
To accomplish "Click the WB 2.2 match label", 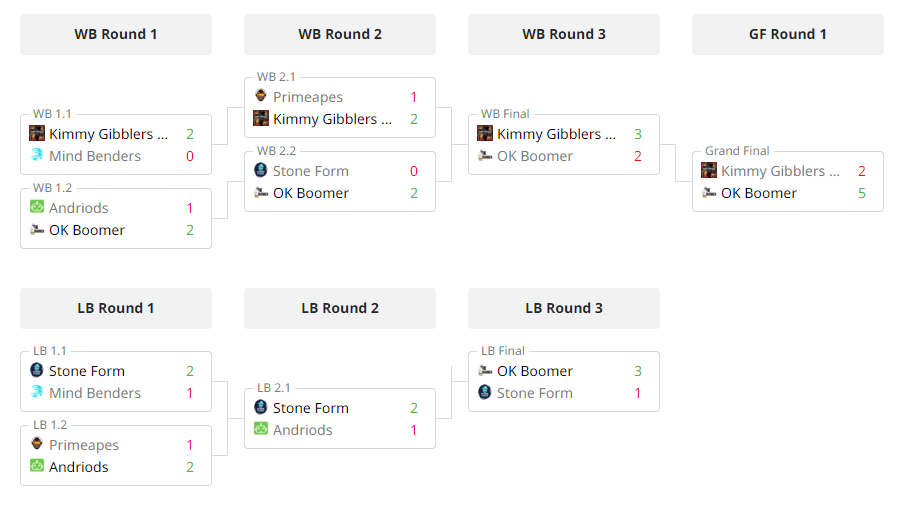I will click(x=276, y=151).
